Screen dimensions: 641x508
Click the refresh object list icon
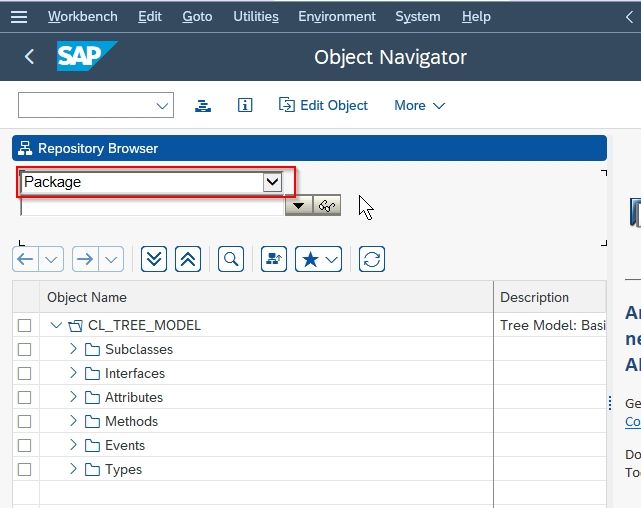372,259
